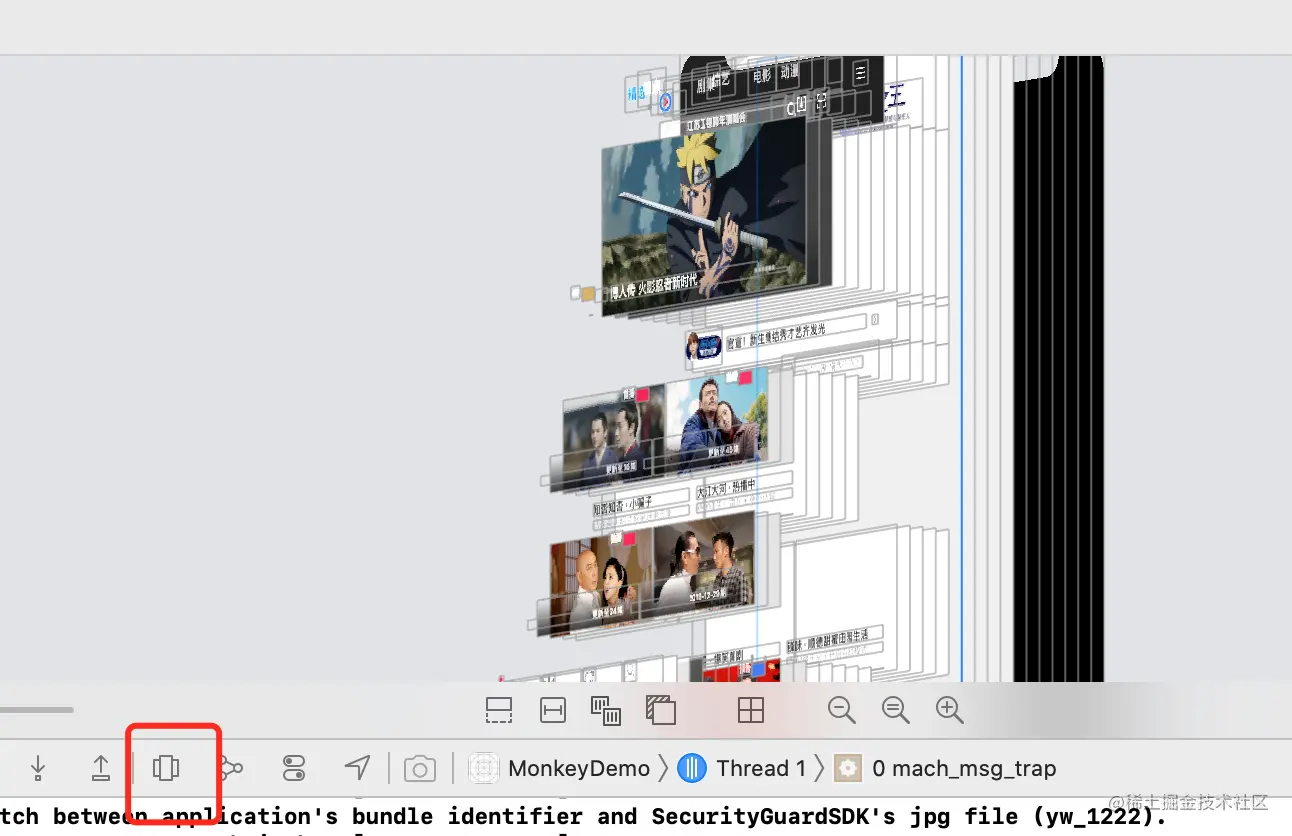Toggle Show Clipped Content in canvas toolbar

click(x=499, y=710)
